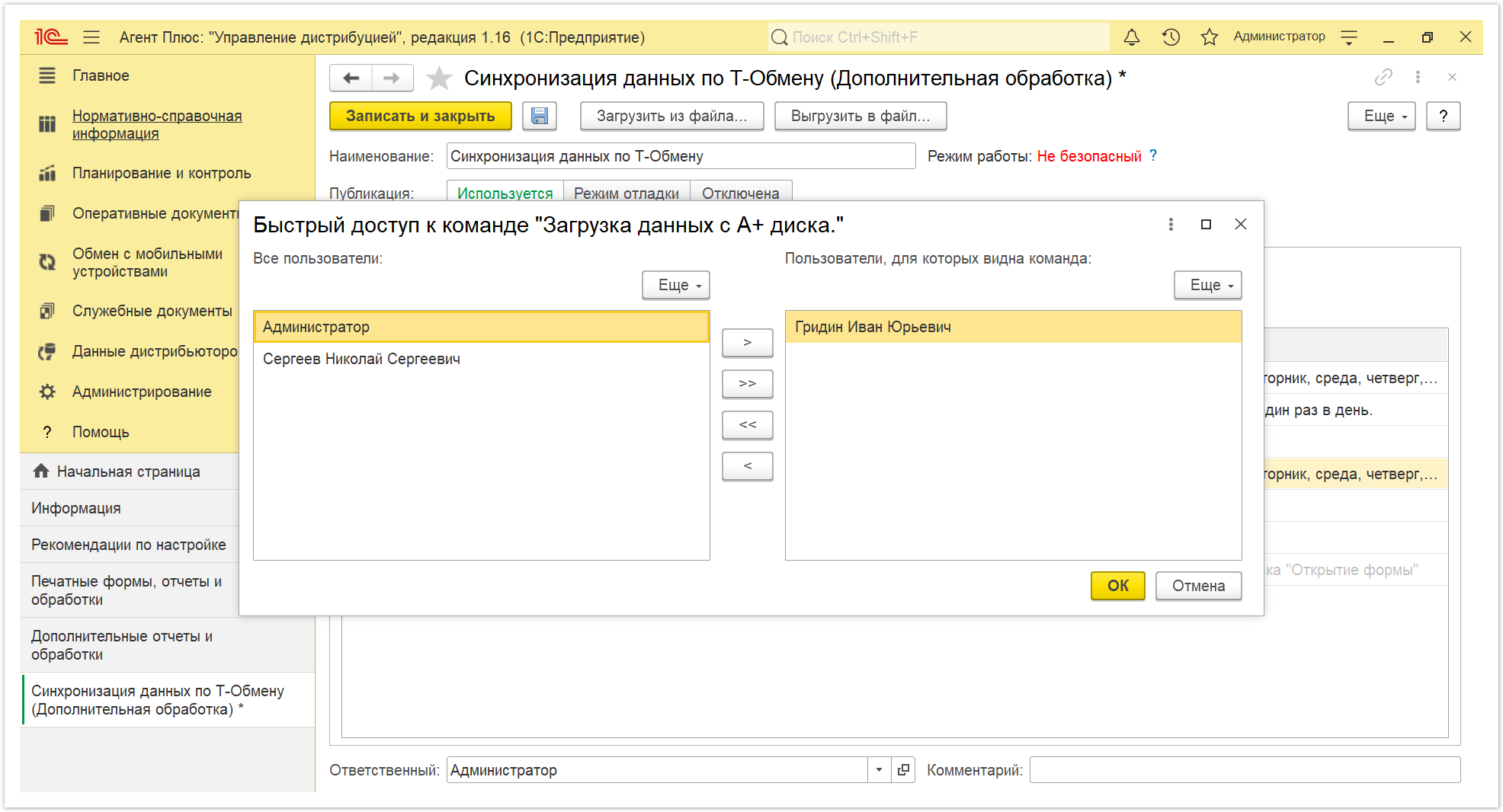Image resolution: width=1503 pixels, height=812 pixels.
Task: Click the 1C logo icon
Action: (x=51, y=37)
